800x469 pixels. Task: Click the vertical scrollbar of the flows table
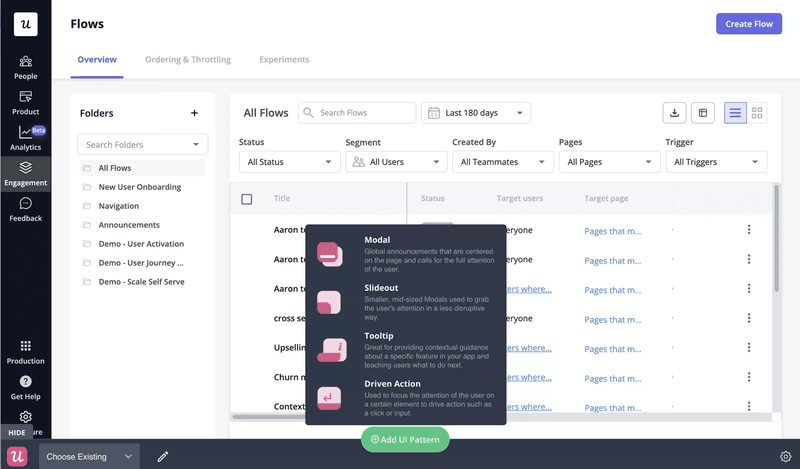pyautogui.click(x=777, y=238)
